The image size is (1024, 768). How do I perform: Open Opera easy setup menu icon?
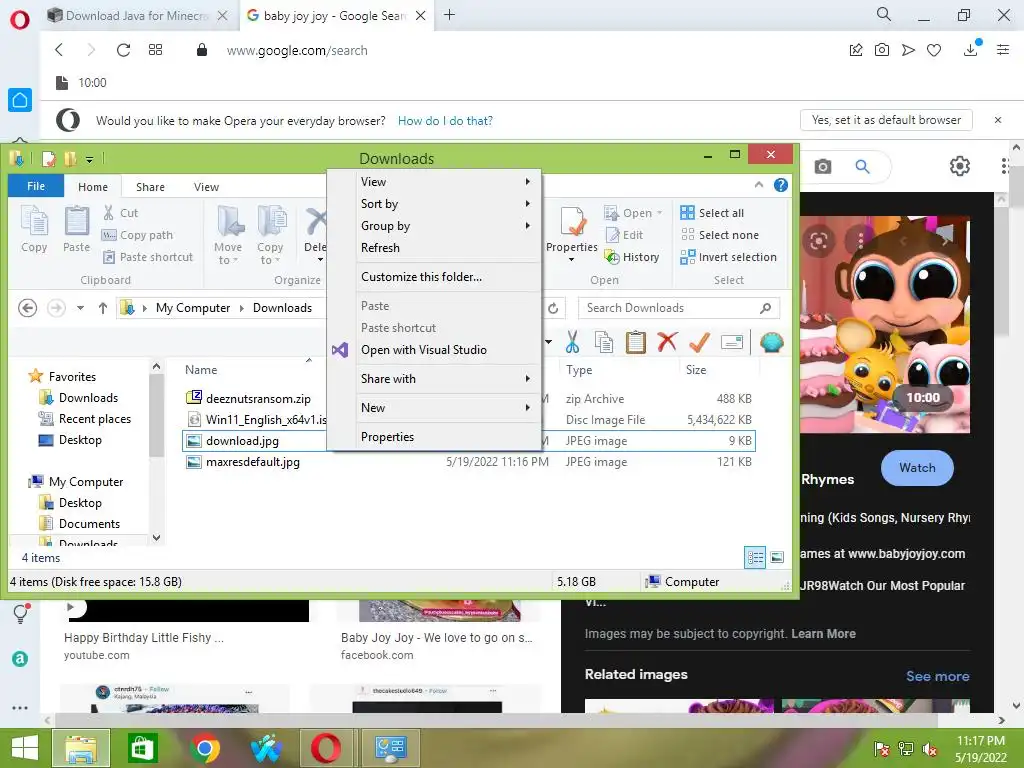1003,50
